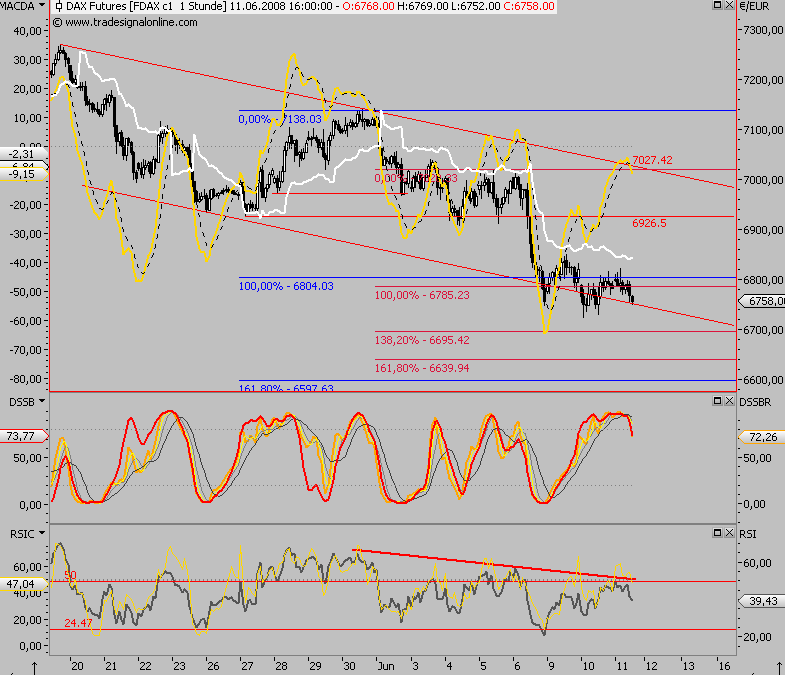785x675 pixels.
Task: Click the 39,43 RSI value marker
Action: [x=761, y=601]
